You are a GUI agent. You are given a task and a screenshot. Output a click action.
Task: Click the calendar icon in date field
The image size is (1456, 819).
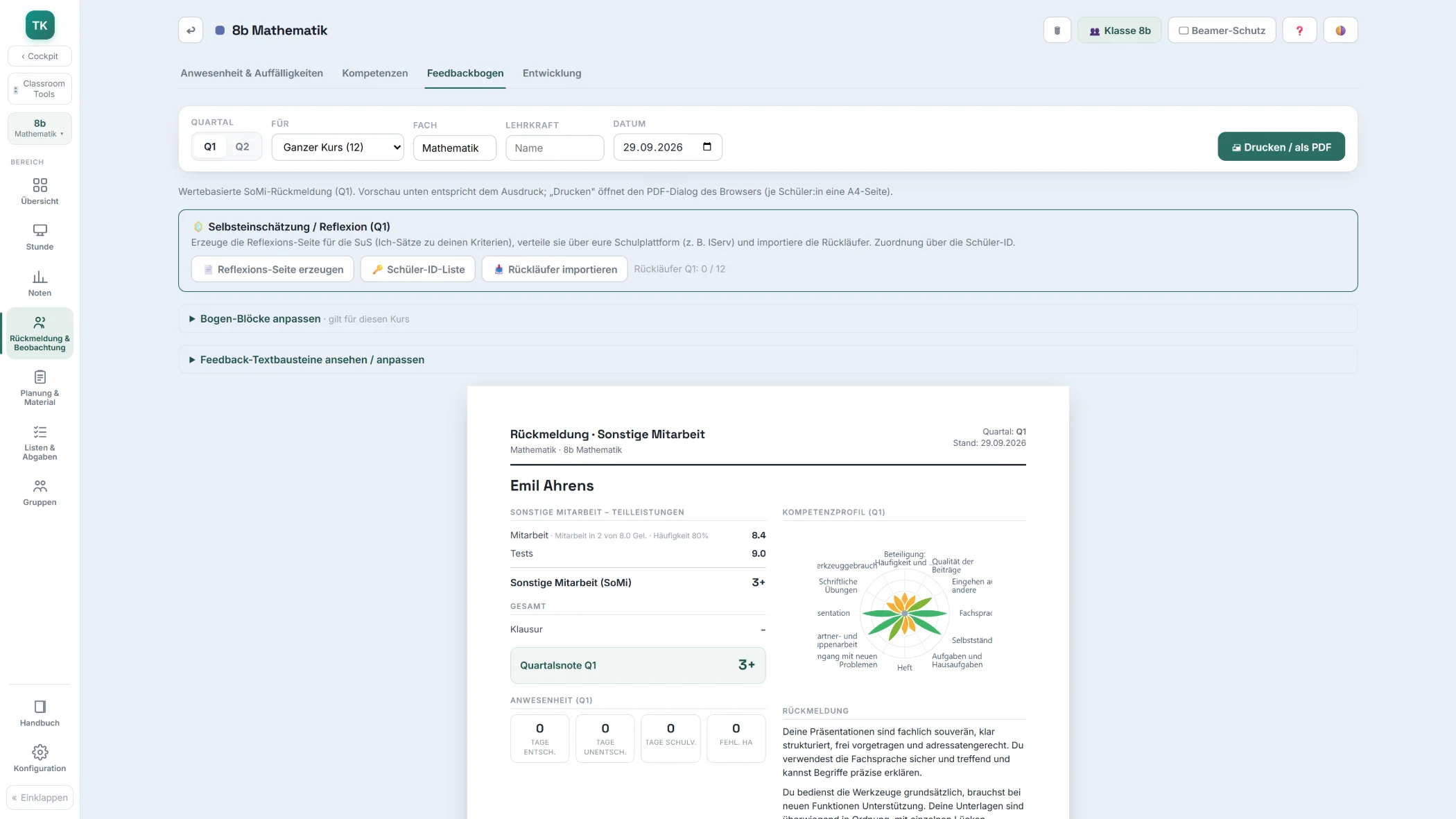click(x=707, y=147)
